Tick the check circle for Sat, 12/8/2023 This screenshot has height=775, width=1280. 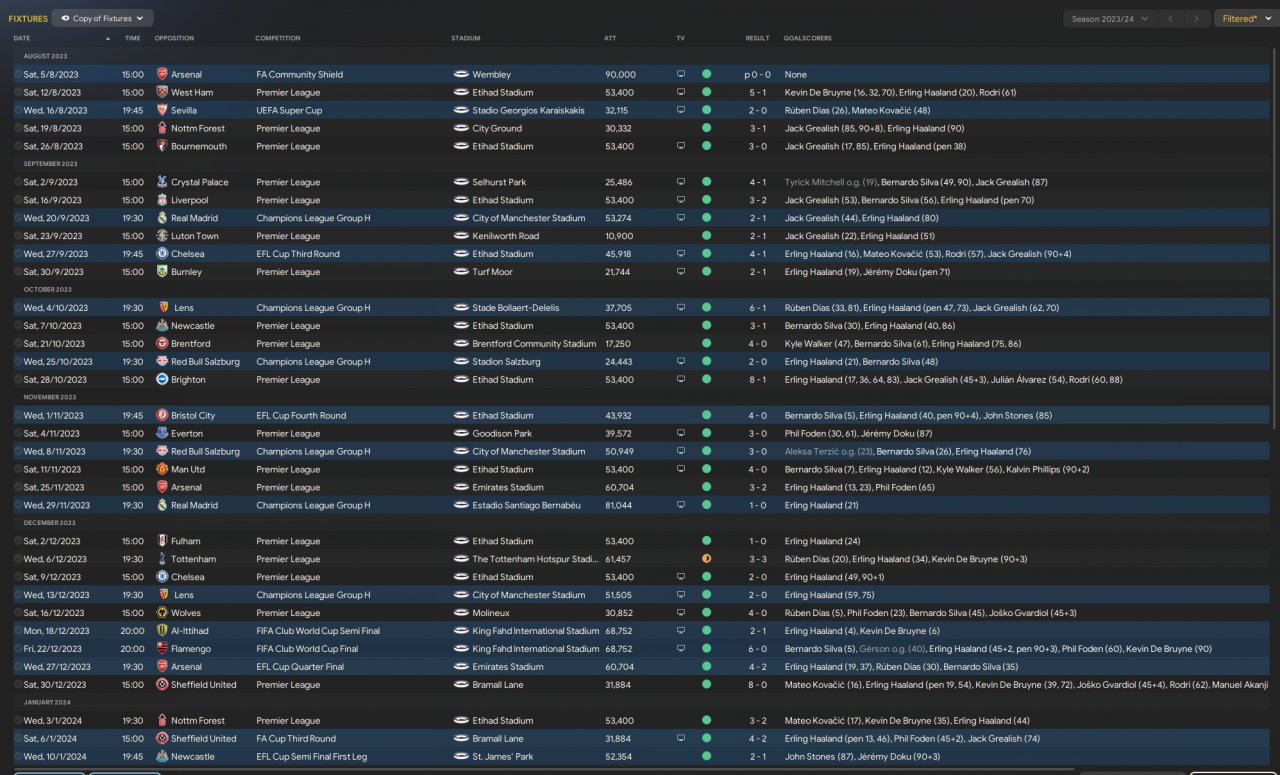coord(18,92)
